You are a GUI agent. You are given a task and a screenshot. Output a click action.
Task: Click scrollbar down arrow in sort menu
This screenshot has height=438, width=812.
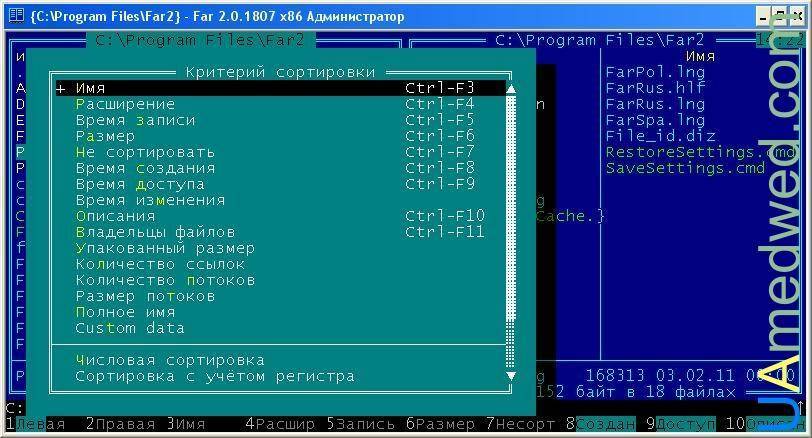[x=511, y=376]
